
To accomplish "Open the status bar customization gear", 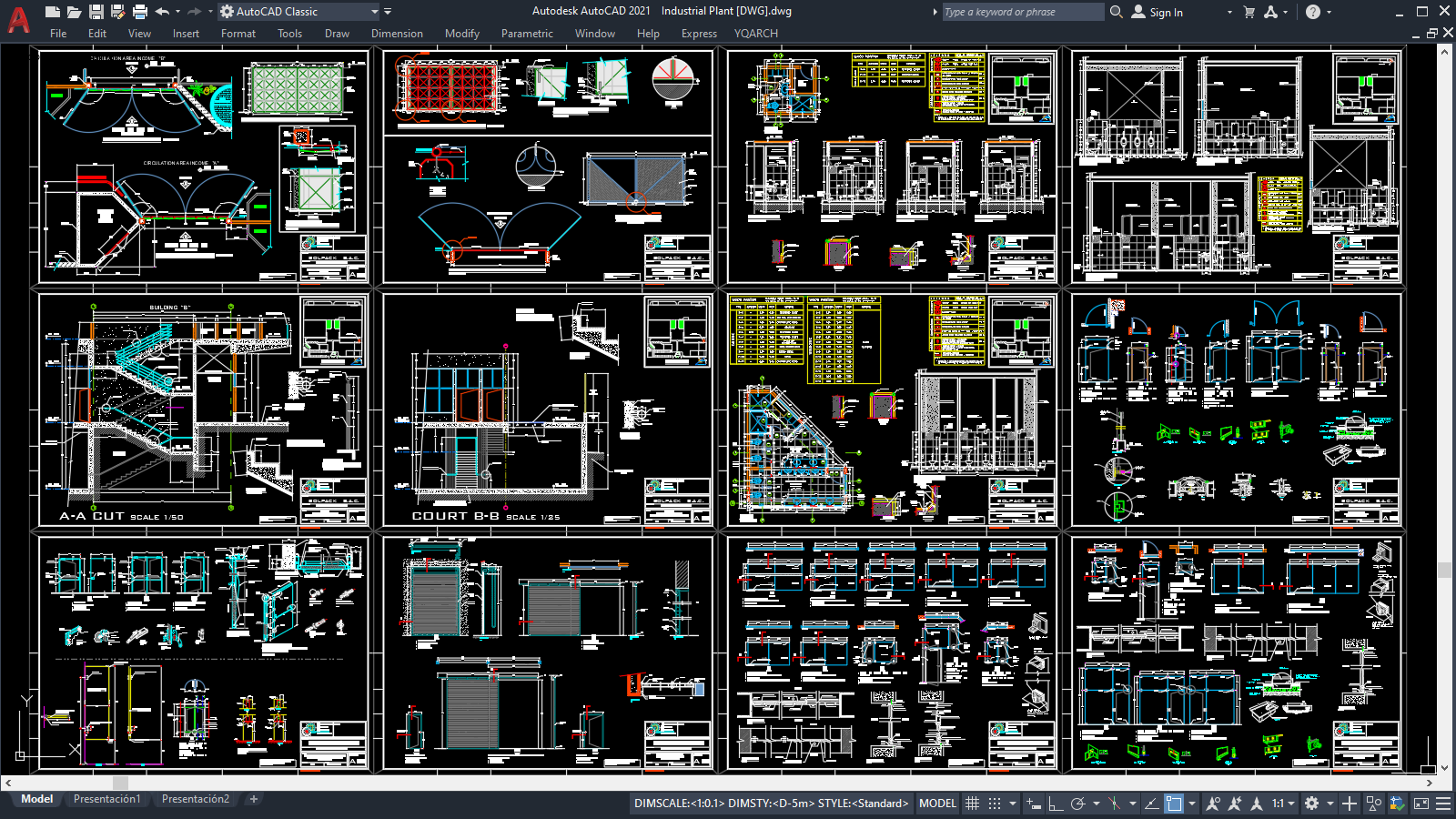I will click(x=1310, y=804).
